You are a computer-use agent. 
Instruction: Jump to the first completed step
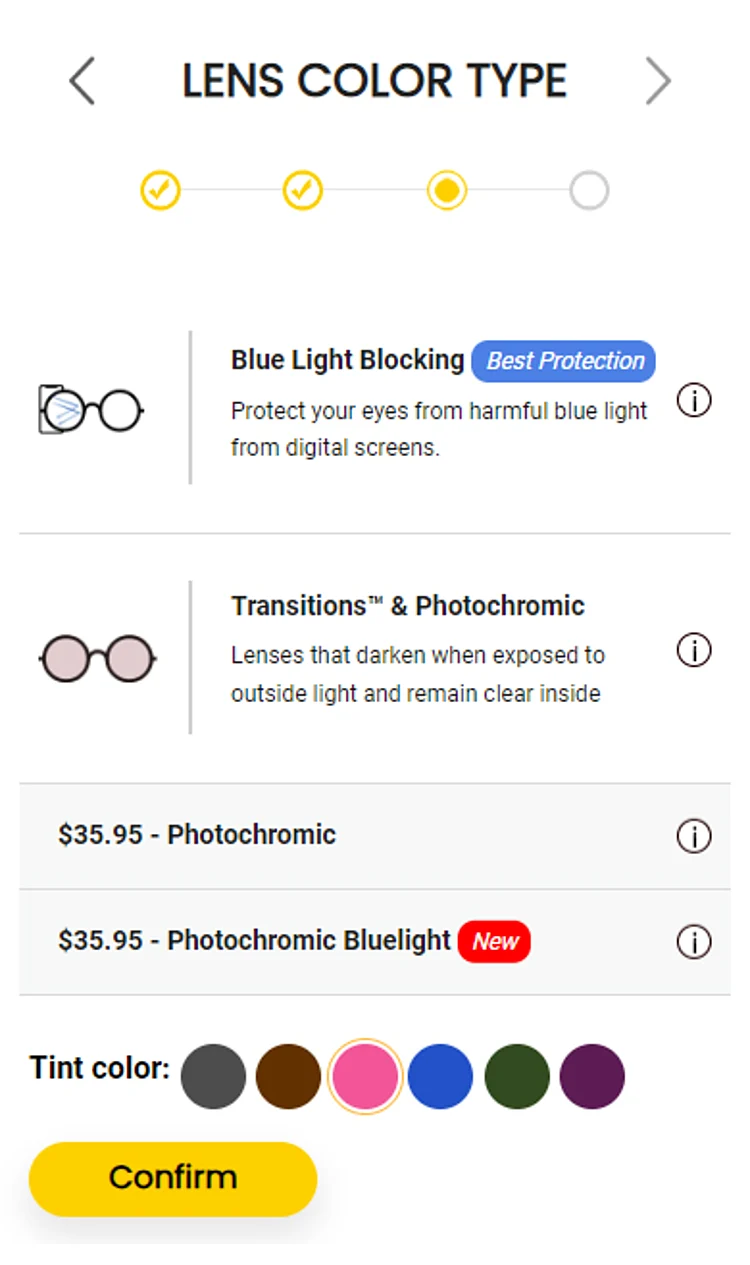point(160,189)
